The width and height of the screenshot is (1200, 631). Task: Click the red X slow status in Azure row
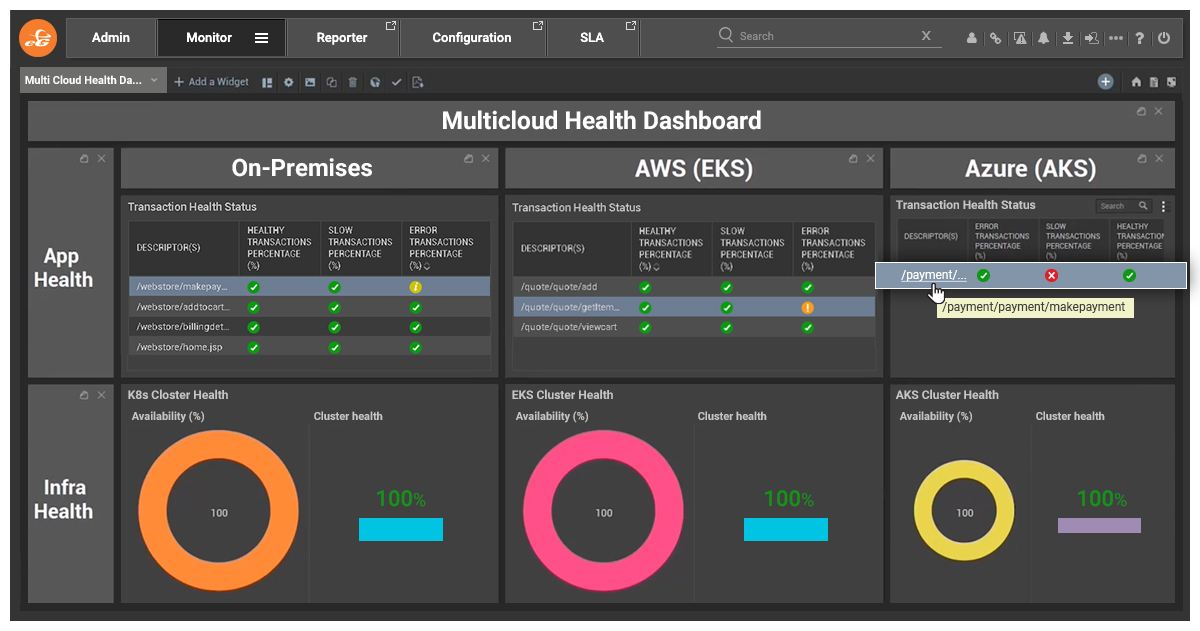(1051, 275)
